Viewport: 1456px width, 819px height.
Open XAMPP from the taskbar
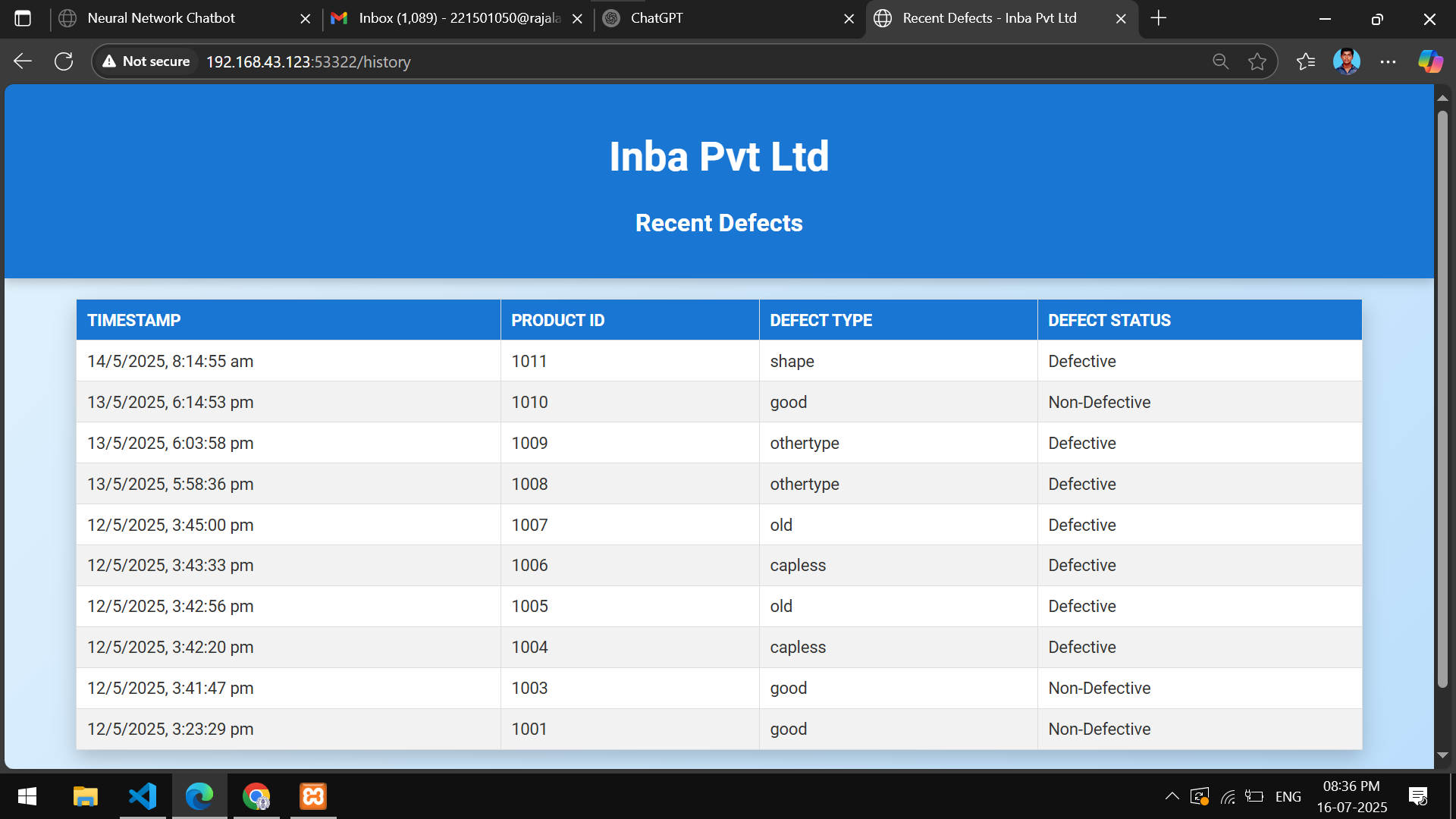pyautogui.click(x=313, y=796)
